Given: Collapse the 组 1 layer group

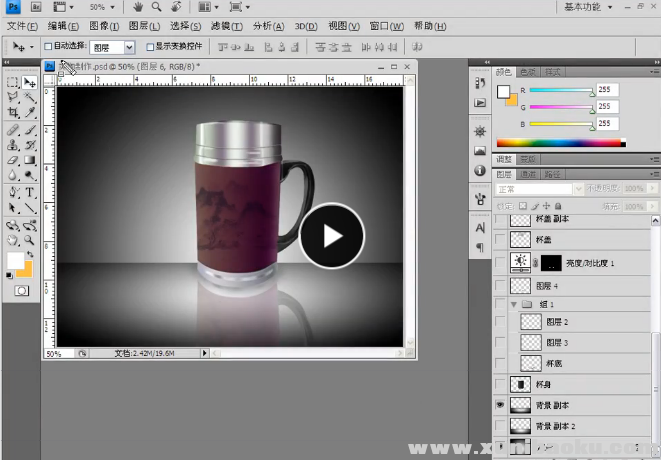Looking at the screenshot, I should (514, 303).
